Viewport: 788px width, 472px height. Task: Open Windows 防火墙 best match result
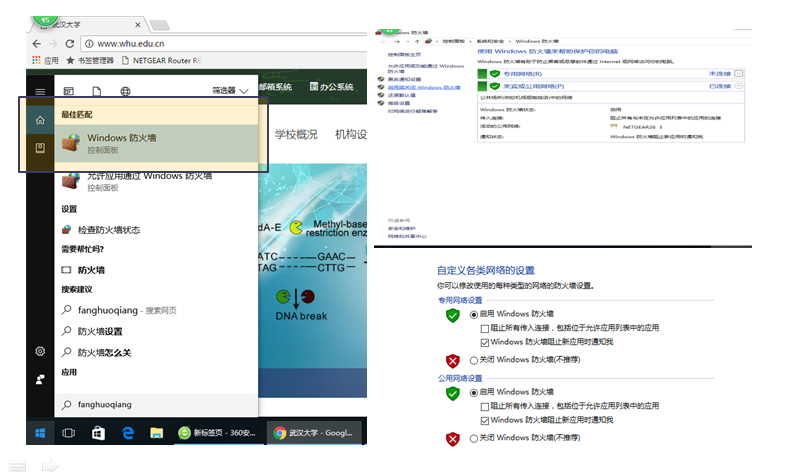click(x=156, y=143)
